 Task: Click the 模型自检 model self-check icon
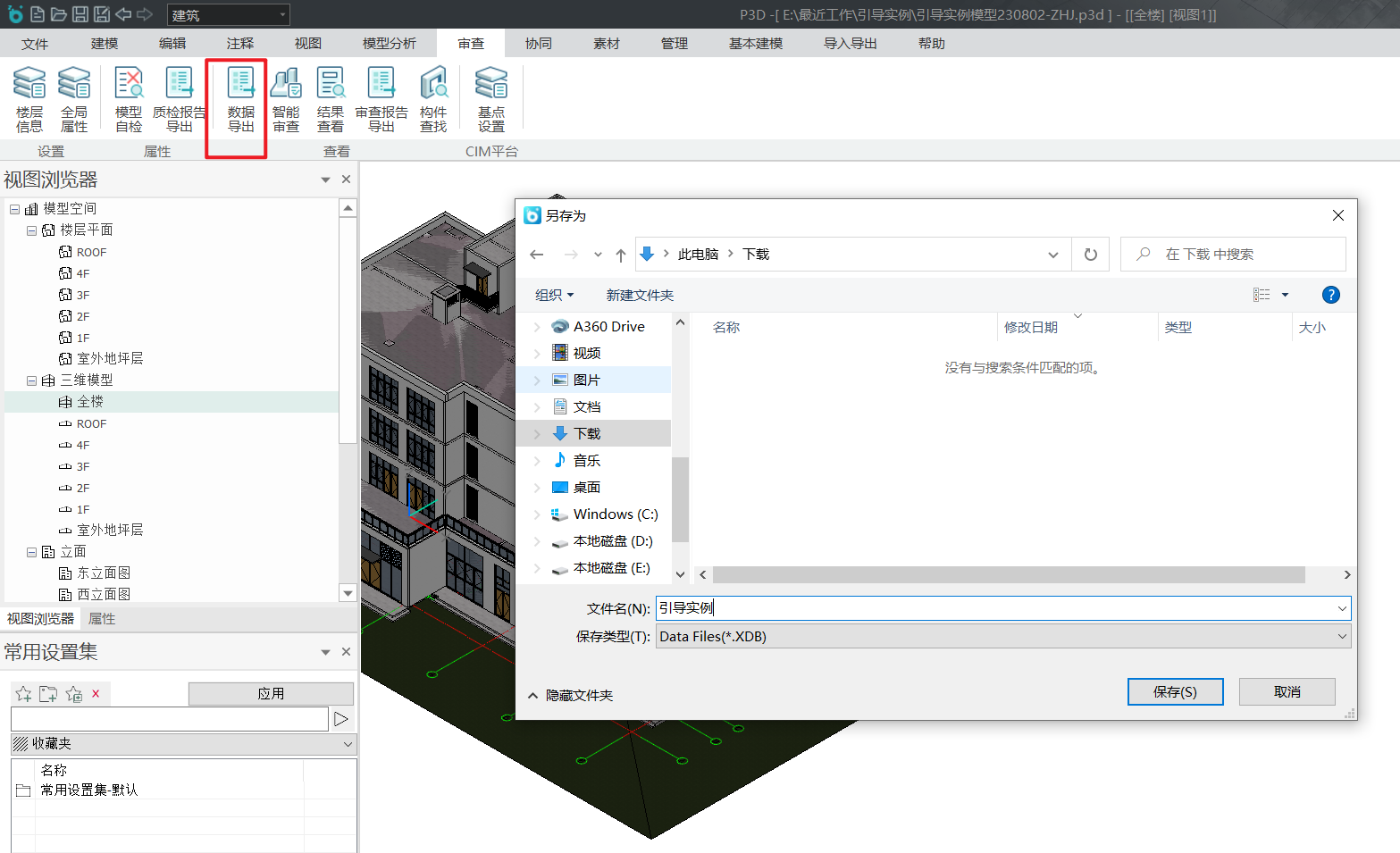point(129,99)
